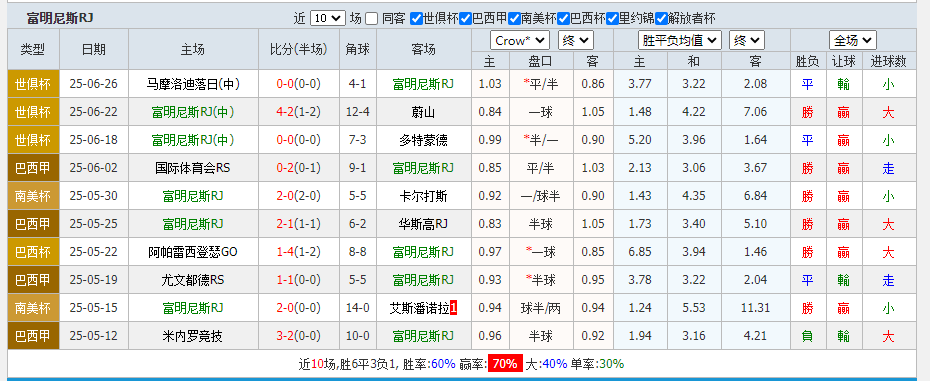Click home team 尤文都德RS
The image size is (930, 381).
(193, 280)
